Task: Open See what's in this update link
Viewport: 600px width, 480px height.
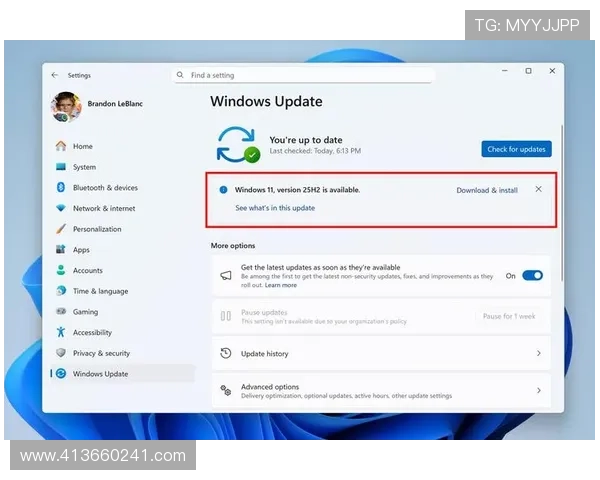Action: coord(275,208)
